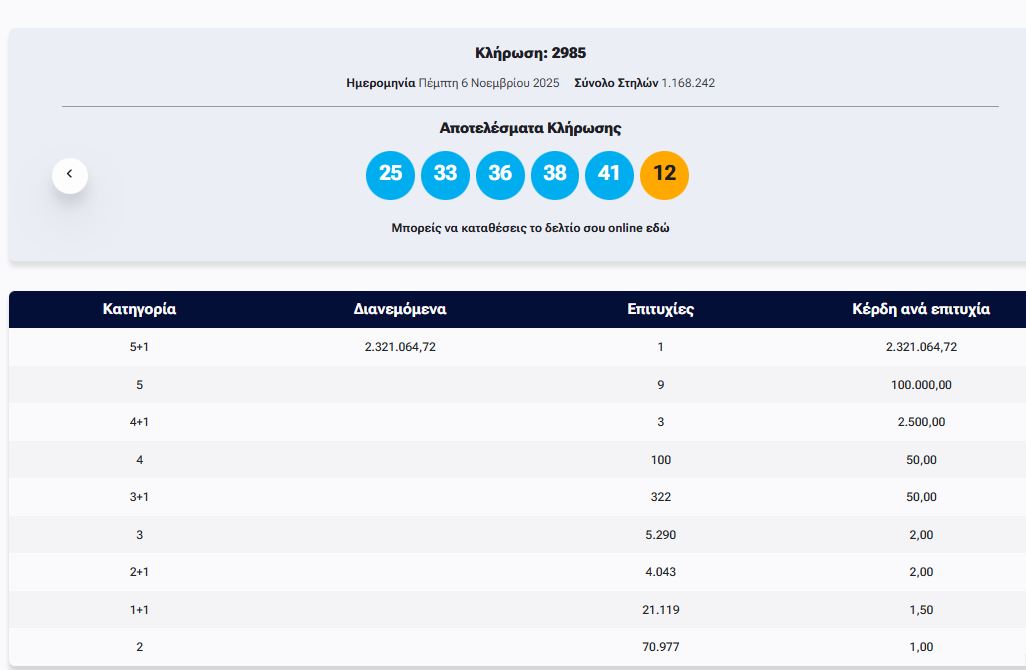The height and width of the screenshot is (670, 1026).
Task: Pick the blue ball number 41
Action: [x=609, y=174]
